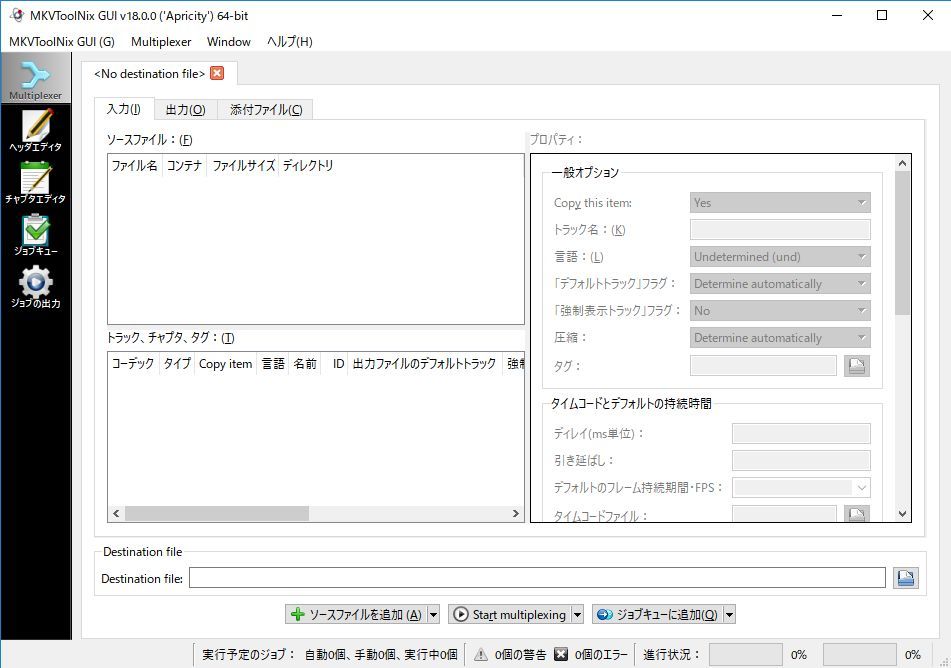Click the コンテナ column header
Viewport: 951px width, 668px height.
tap(184, 166)
